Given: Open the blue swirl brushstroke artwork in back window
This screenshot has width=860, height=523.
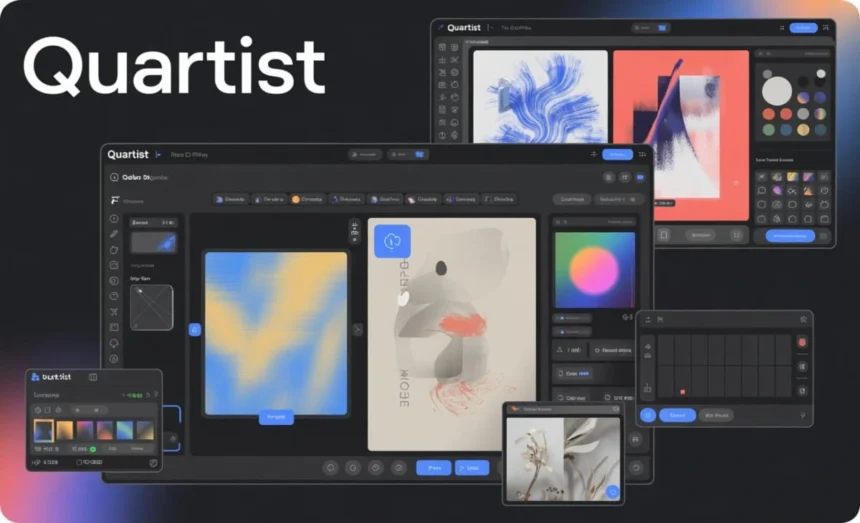Looking at the screenshot, I should point(540,97).
